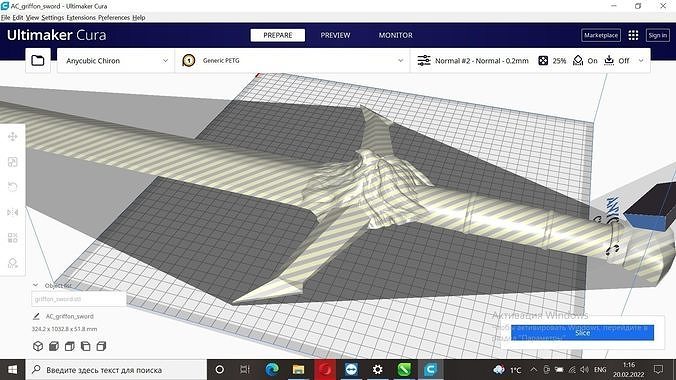Image resolution: width=676 pixels, height=380 pixels.
Task: Click the Normal #2 - Normal - 0.2mm profile
Action: (482, 61)
